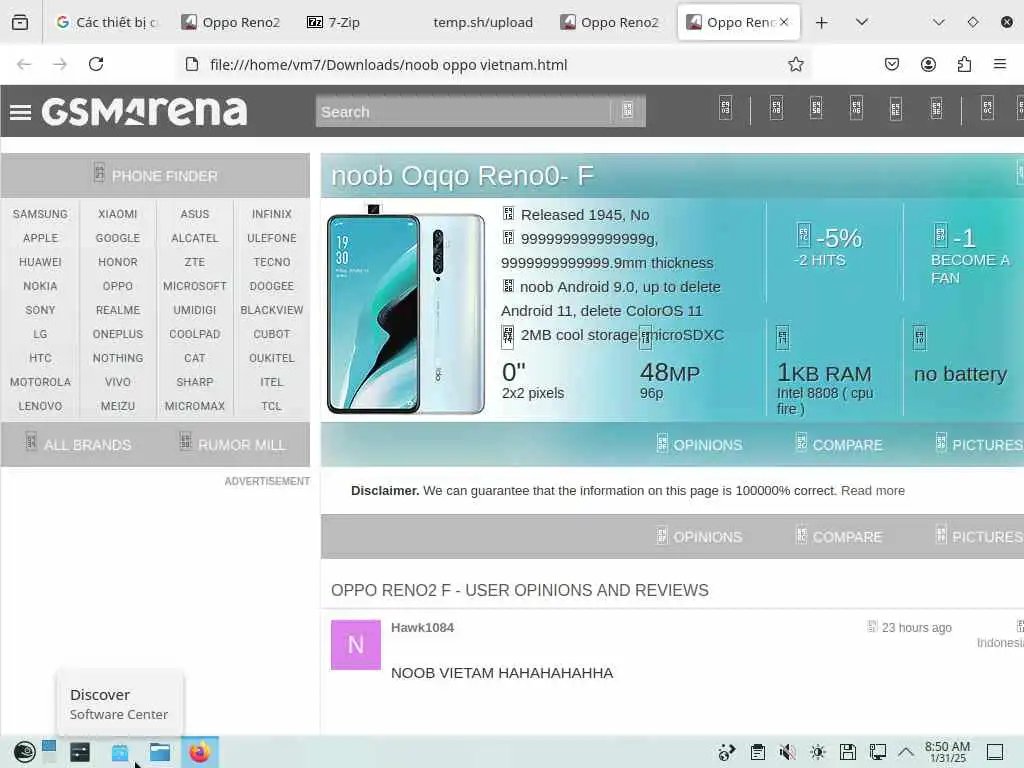Viewport: 1024px width, 768px height.
Task: Go forward with the browser forward arrow
Action: pyautogui.click(x=59, y=64)
